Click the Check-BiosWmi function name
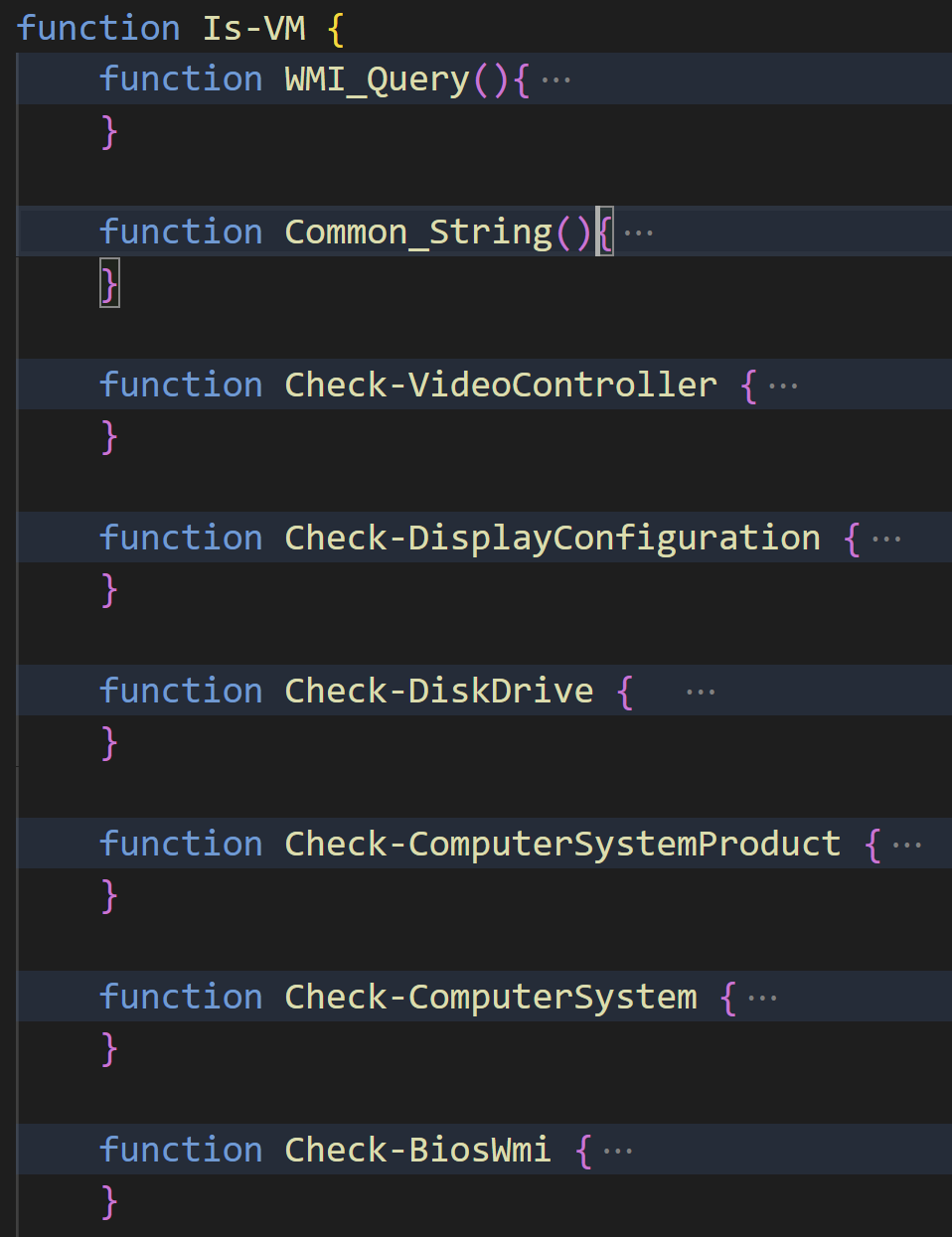 point(417,1150)
